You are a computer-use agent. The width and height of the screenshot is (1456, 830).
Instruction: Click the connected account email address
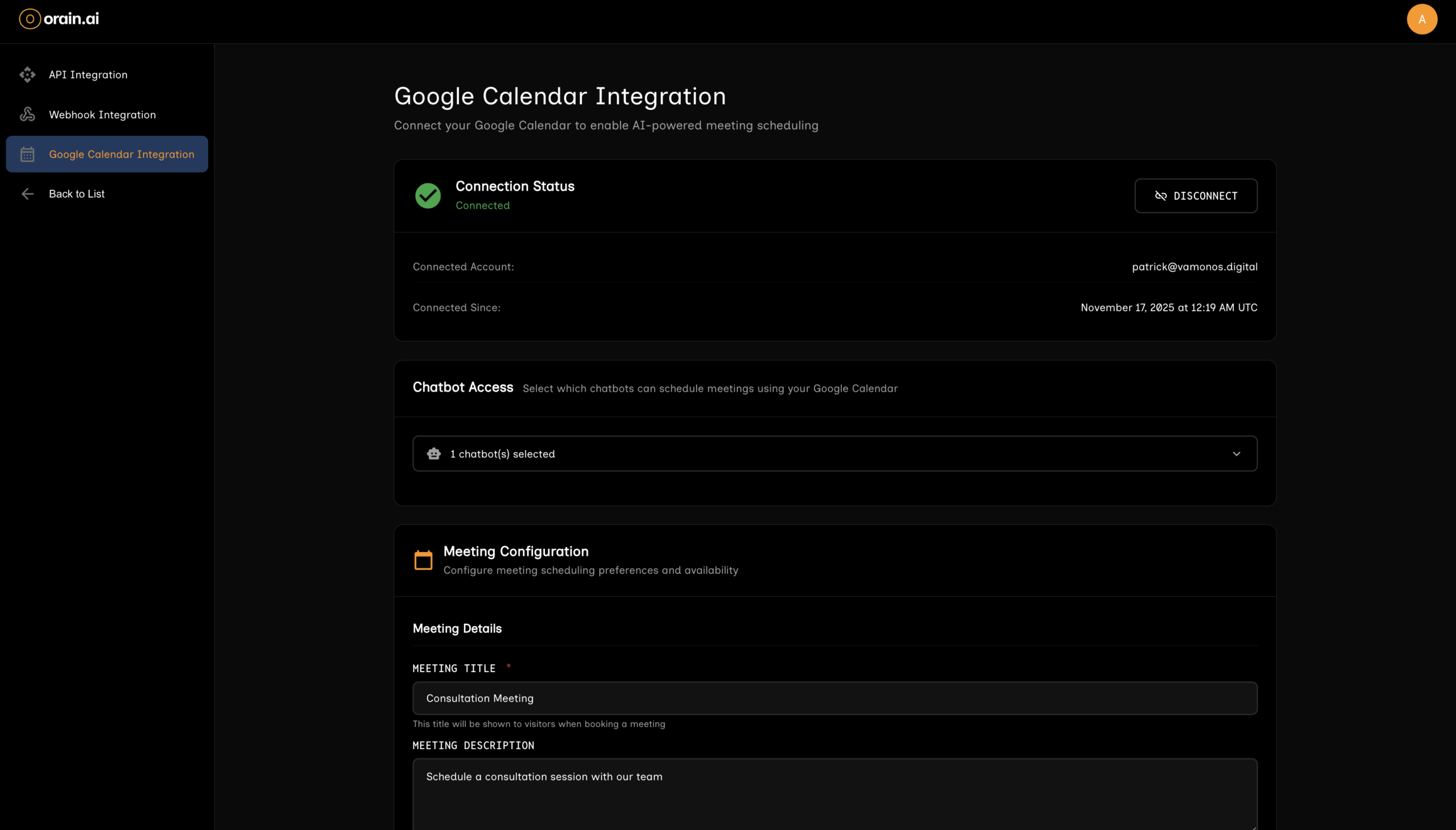tap(1194, 267)
